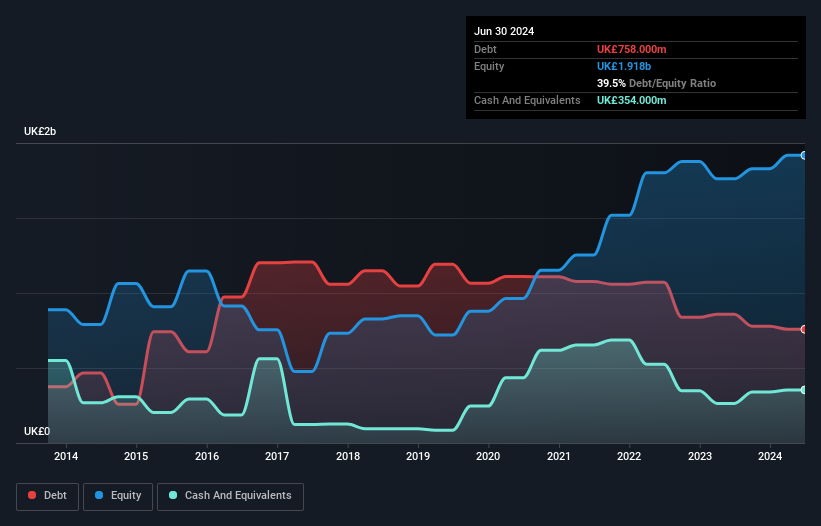Screen dimensions: 821x526
Task: Click the UK£354.000m cash value
Action: (631, 100)
